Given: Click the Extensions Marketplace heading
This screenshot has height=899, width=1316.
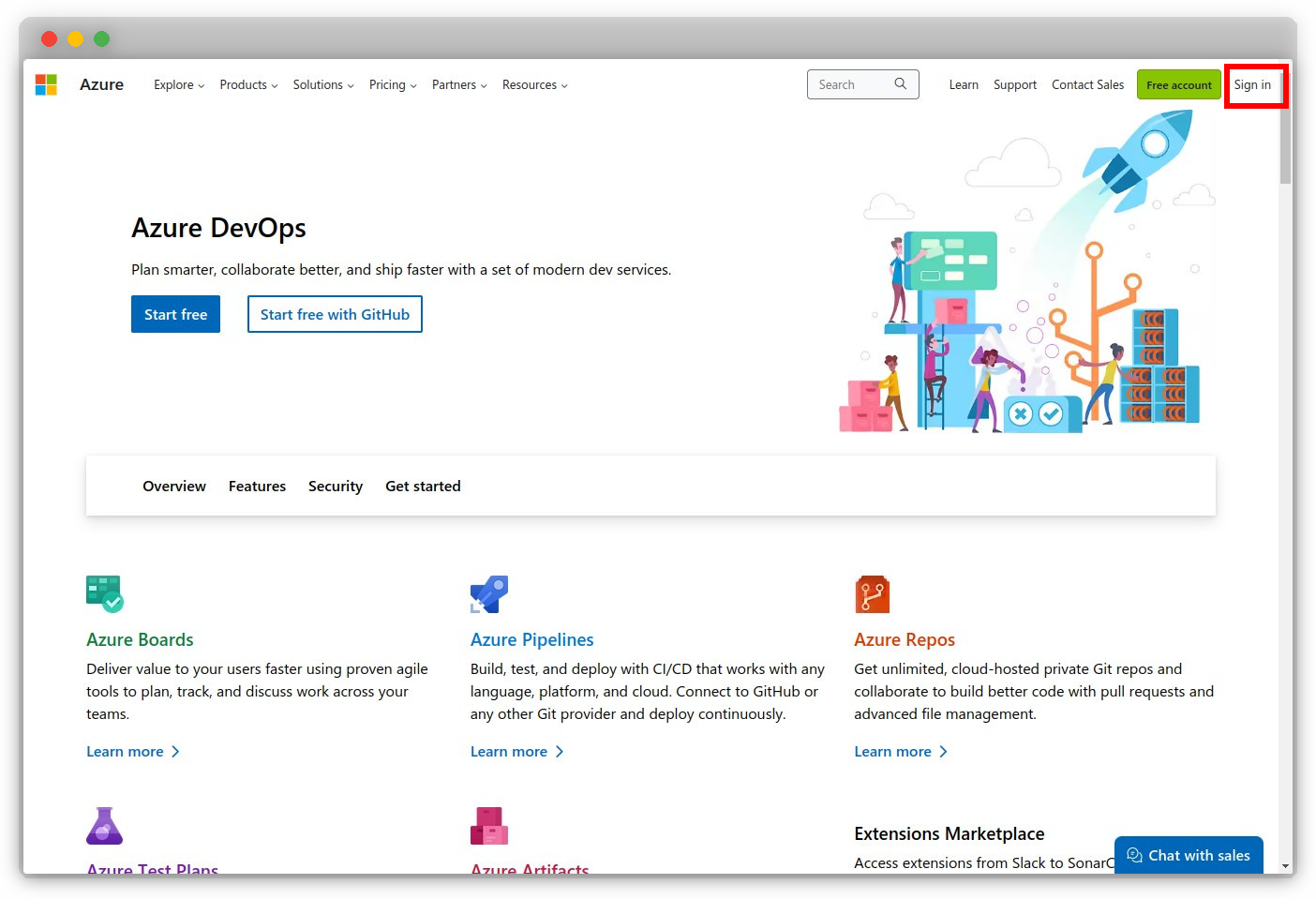Looking at the screenshot, I should tap(949, 833).
